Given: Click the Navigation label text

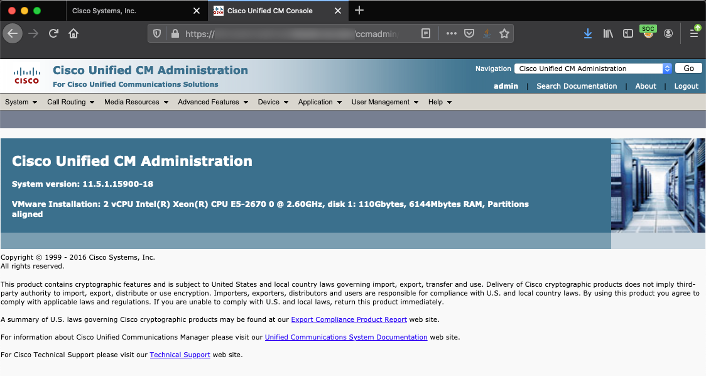Looking at the screenshot, I should tap(493, 68).
